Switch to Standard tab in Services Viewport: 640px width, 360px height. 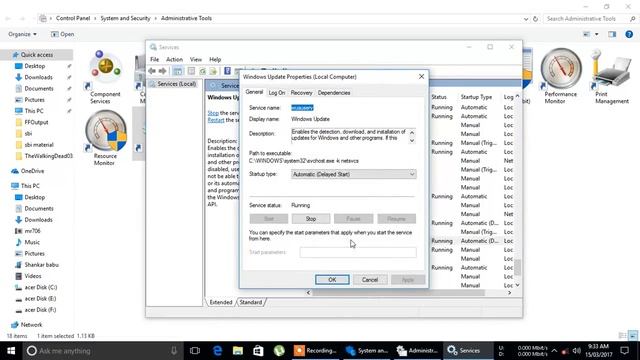251,302
